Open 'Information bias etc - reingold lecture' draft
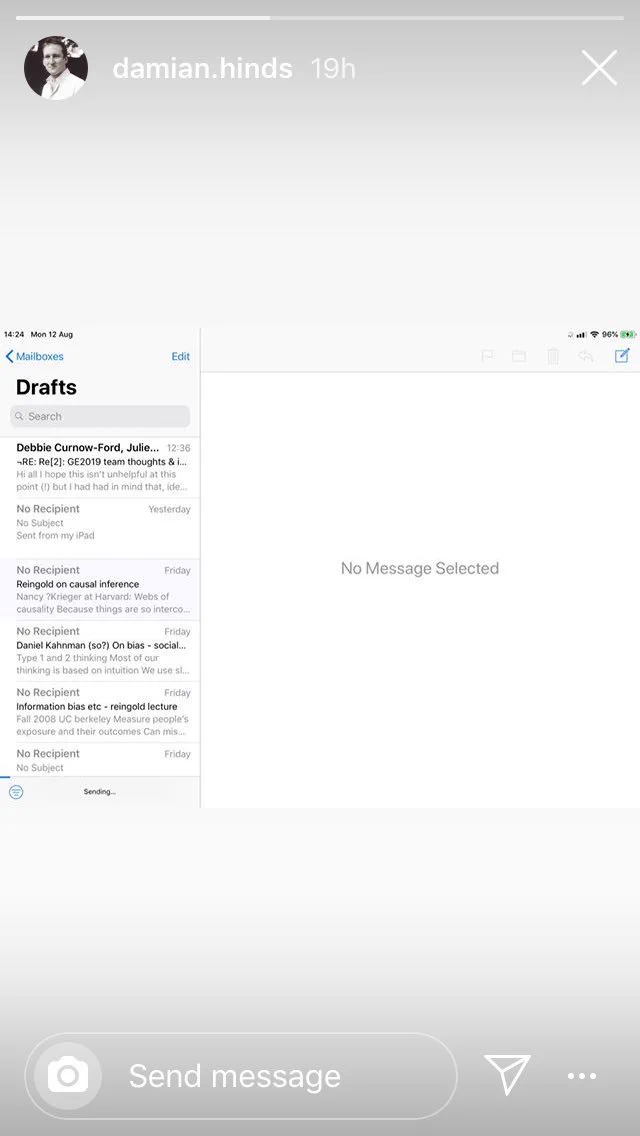This screenshot has height=1136, width=640. click(100, 712)
